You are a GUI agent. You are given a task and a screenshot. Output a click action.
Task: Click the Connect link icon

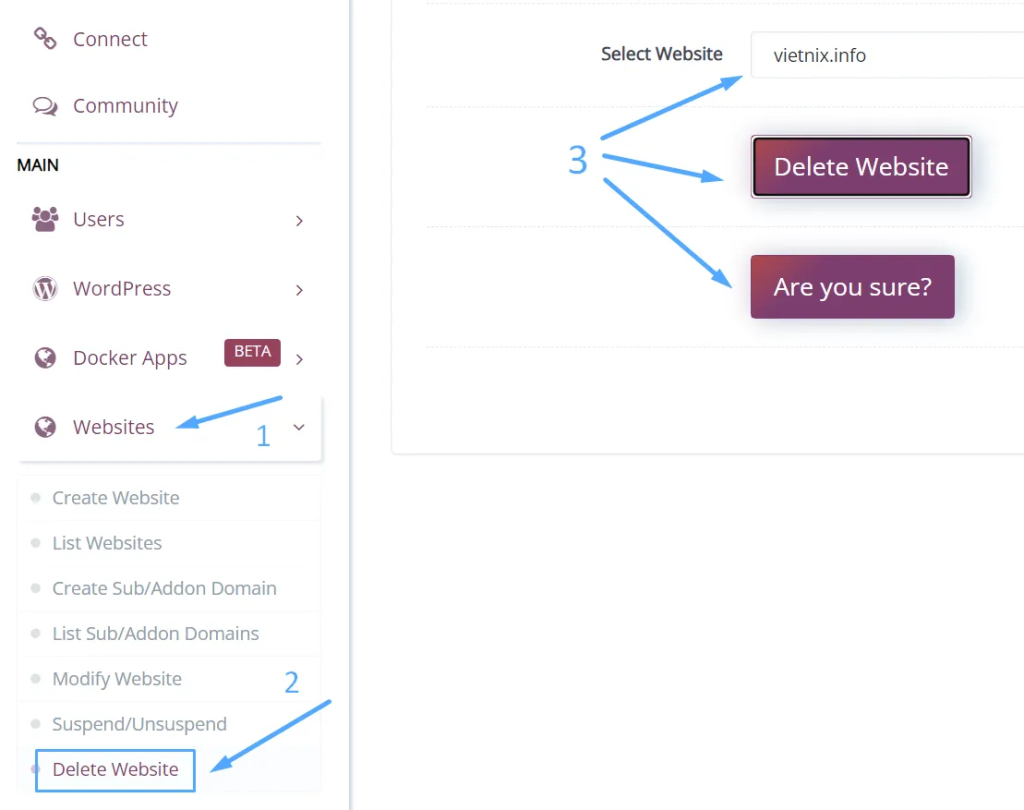click(45, 39)
